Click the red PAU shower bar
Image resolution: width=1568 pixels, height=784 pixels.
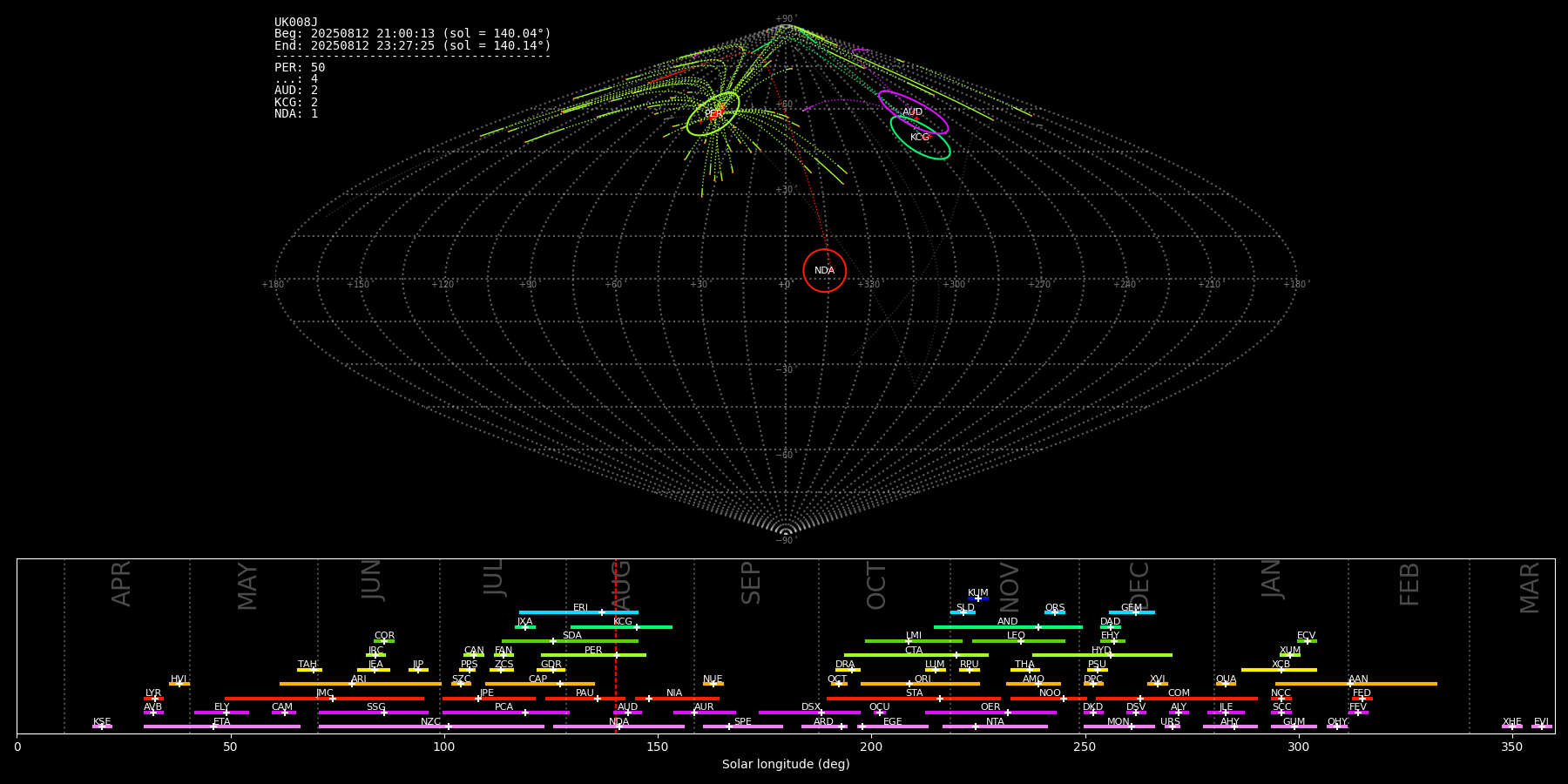coord(585,698)
